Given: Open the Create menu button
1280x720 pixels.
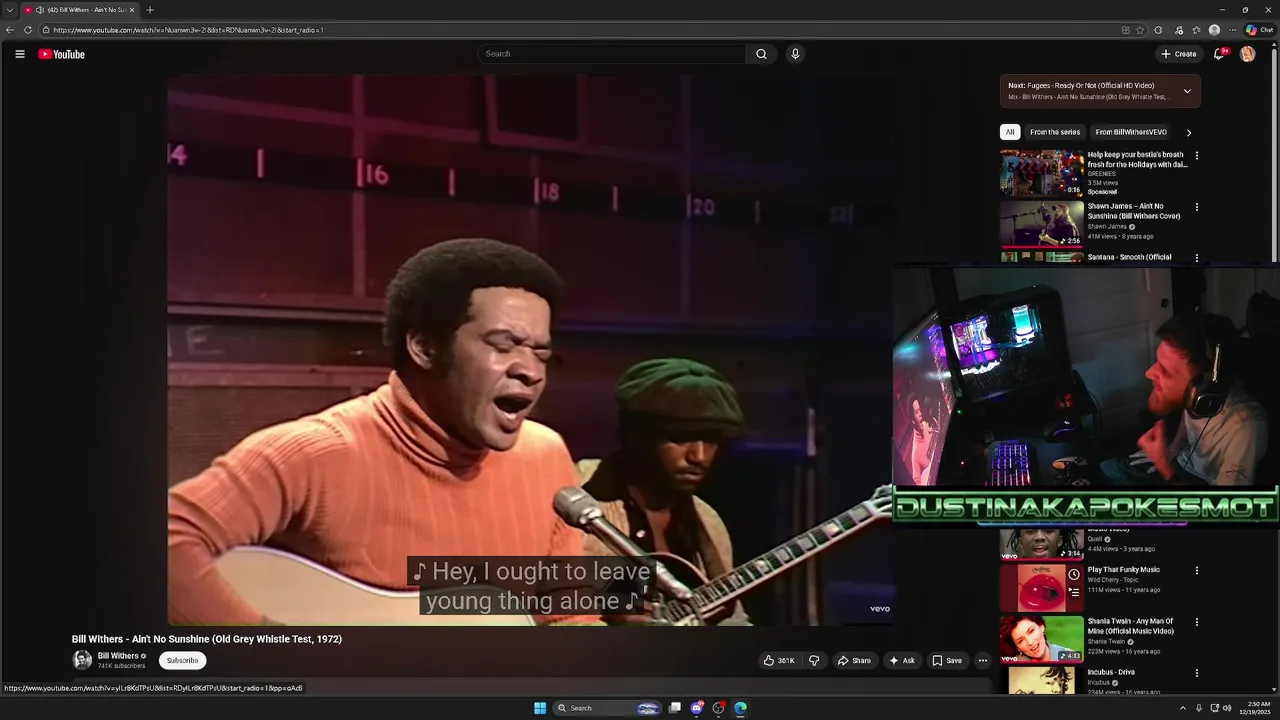Looking at the screenshot, I should (x=1179, y=54).
